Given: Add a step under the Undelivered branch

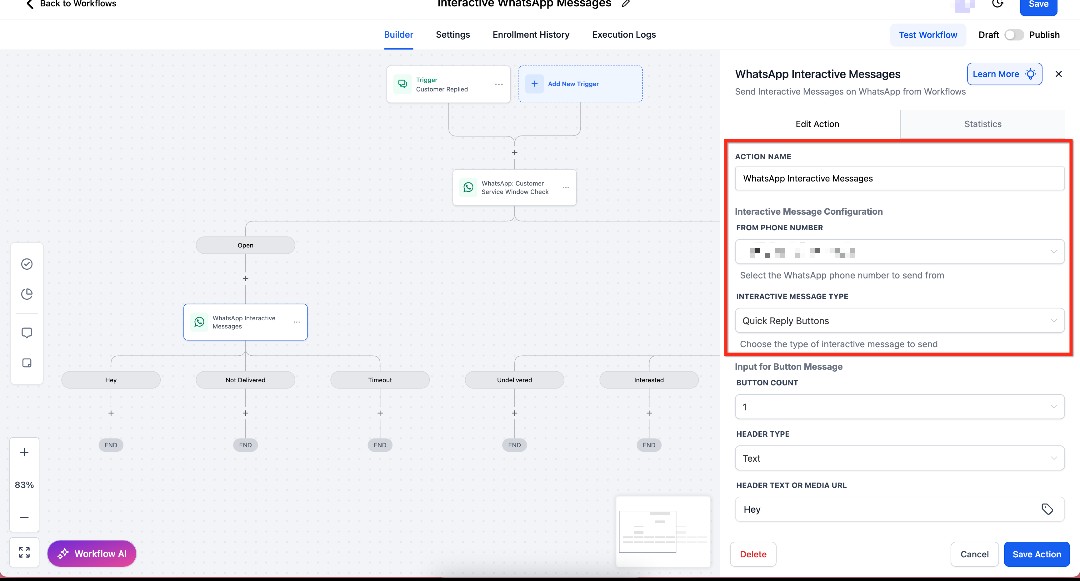Looking at the screenshot, I should coord(515,413).
